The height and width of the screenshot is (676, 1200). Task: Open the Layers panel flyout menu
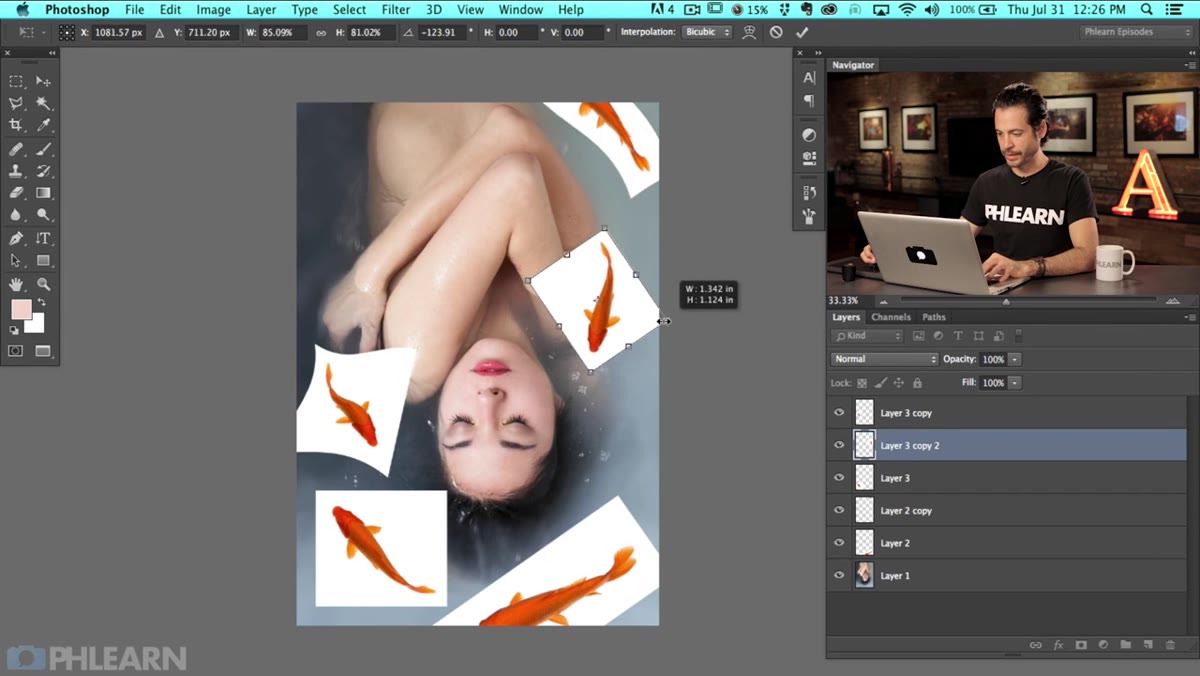click(x=1190, y=317)
